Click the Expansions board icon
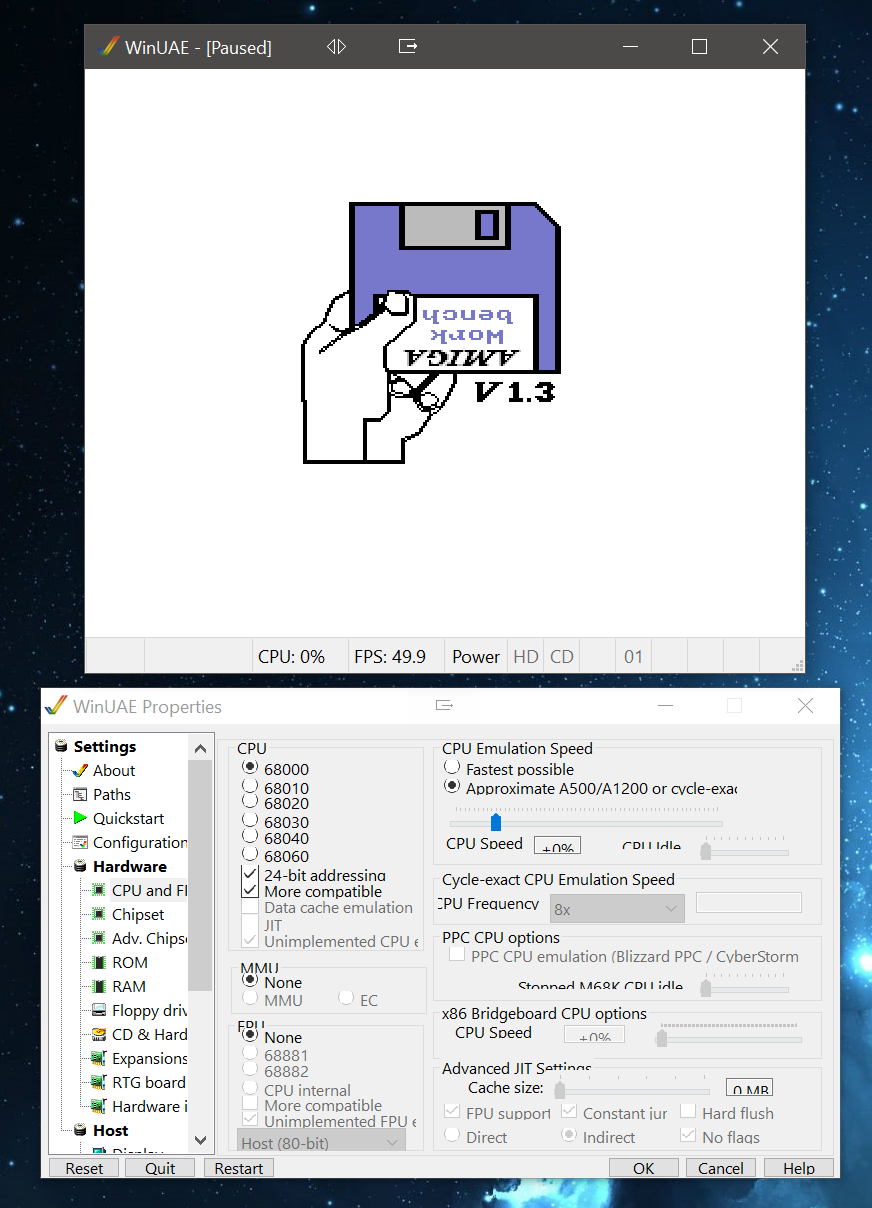 tap(99, 1058)
